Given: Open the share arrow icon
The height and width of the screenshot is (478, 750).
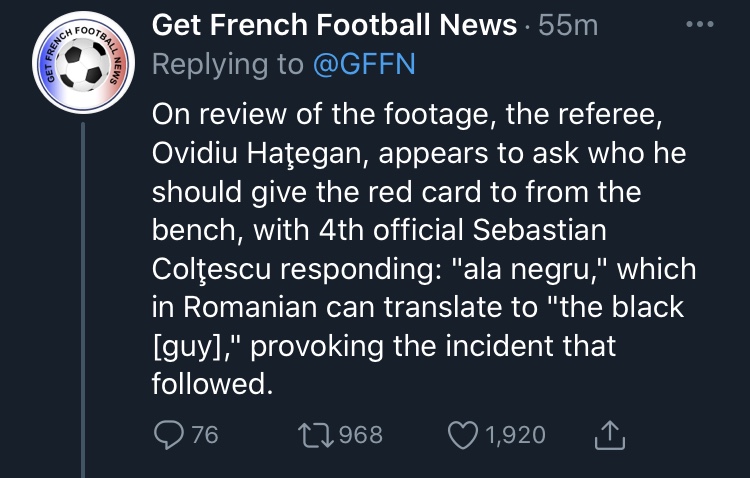Looking at the screenshot, I should 610,434.
